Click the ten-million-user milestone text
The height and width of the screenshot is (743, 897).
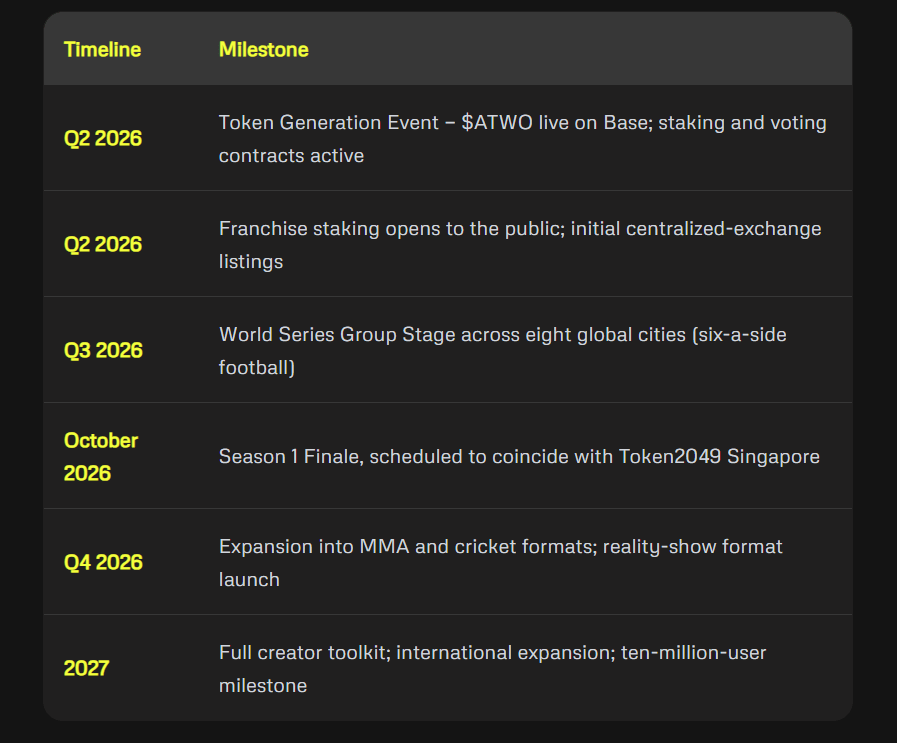point(493,669)
